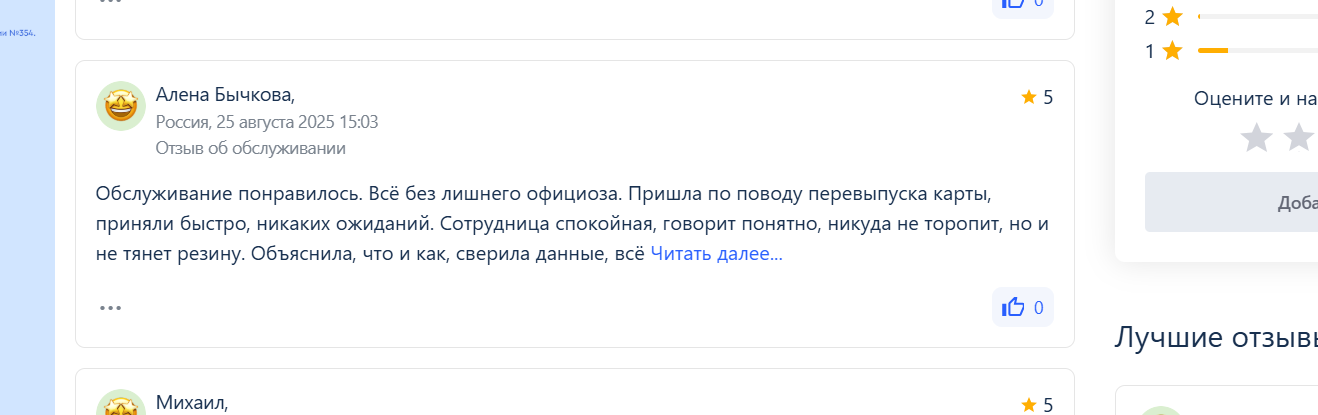Click the gray Доба... add review button

tap(1231, 202)
